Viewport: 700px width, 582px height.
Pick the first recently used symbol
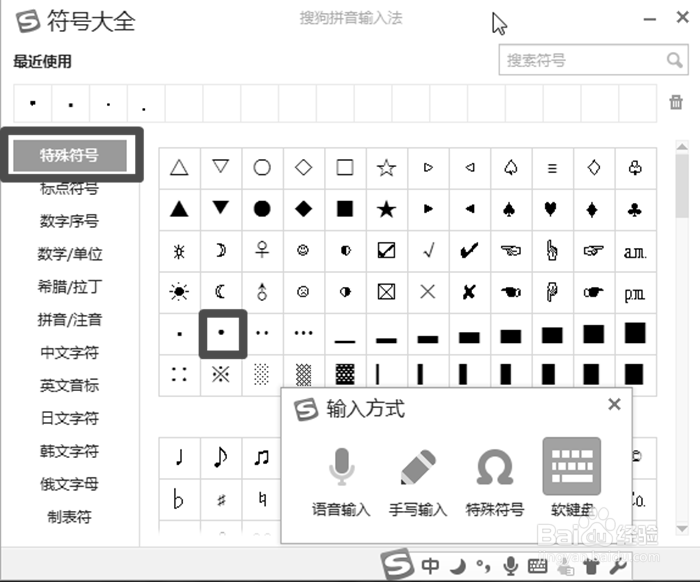coord(33,103)
